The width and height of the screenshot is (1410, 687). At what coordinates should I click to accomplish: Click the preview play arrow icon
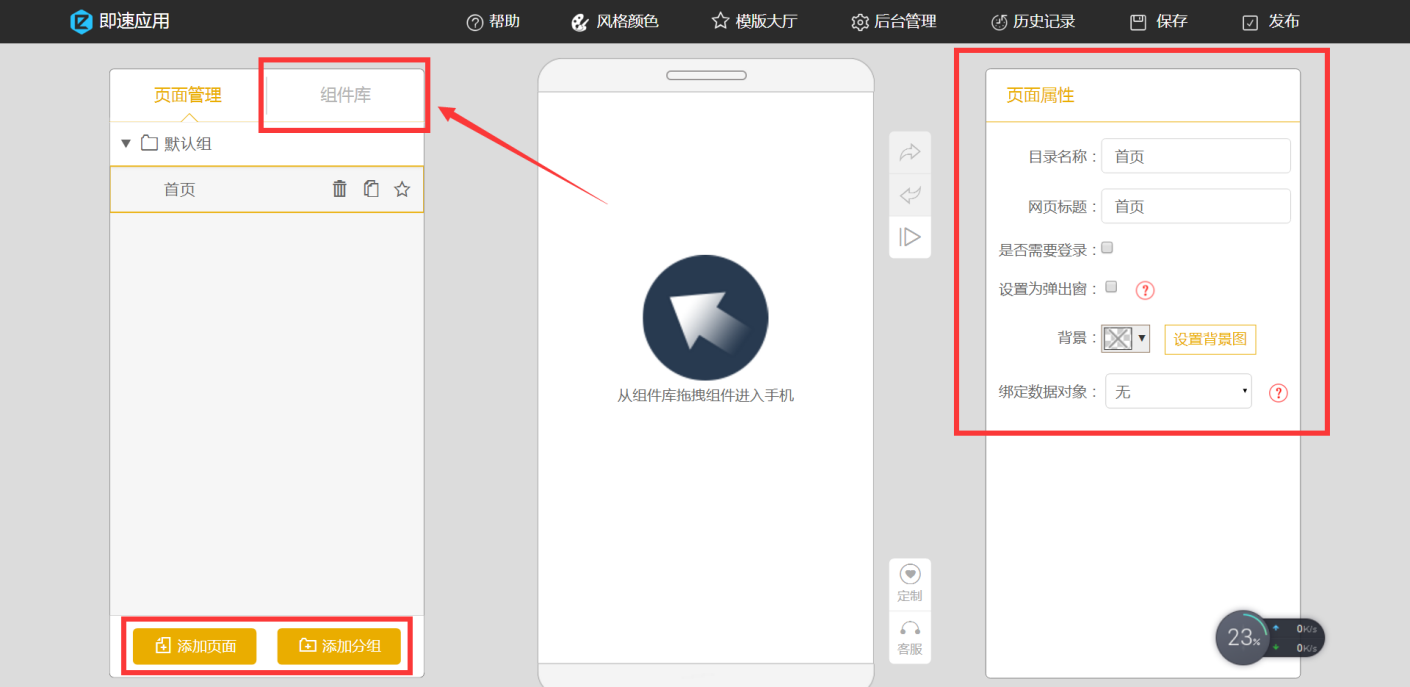909,237
